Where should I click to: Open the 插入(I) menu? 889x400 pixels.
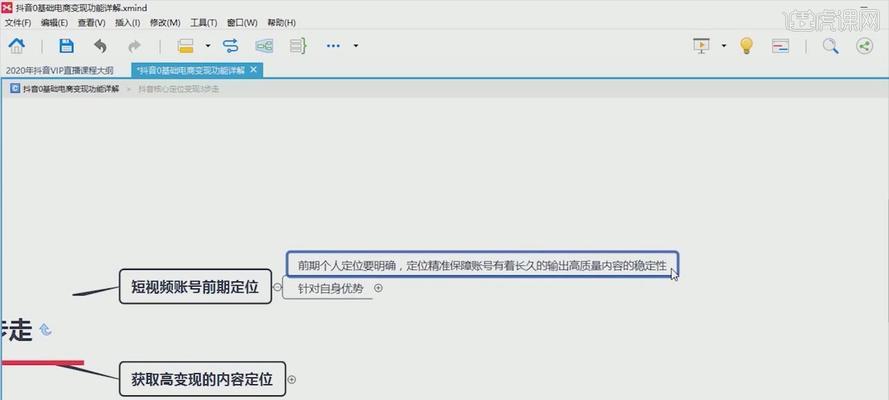click(128, 23)
